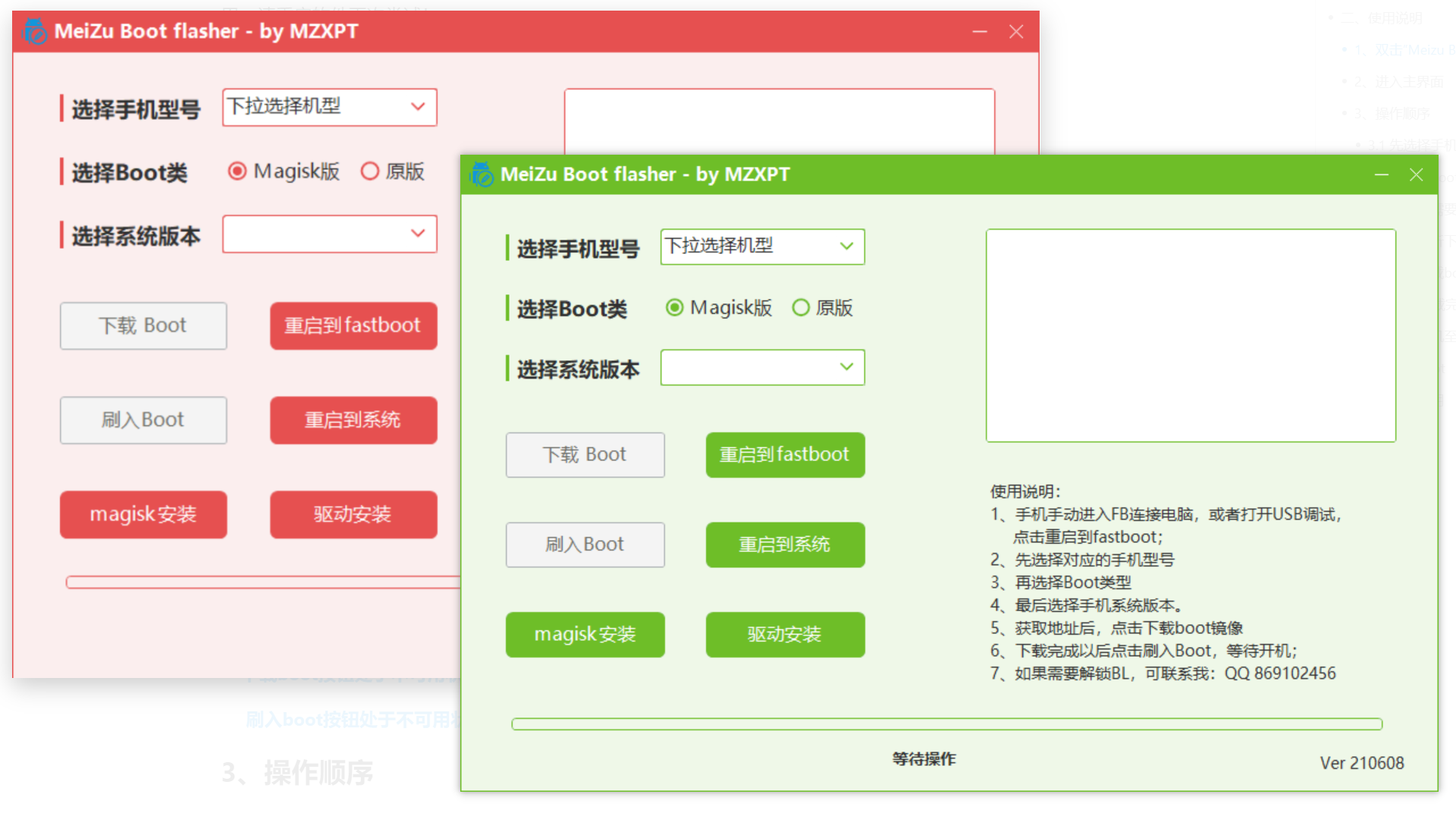Click 下载 Boot button in the green window

click(x=585, y=455)
